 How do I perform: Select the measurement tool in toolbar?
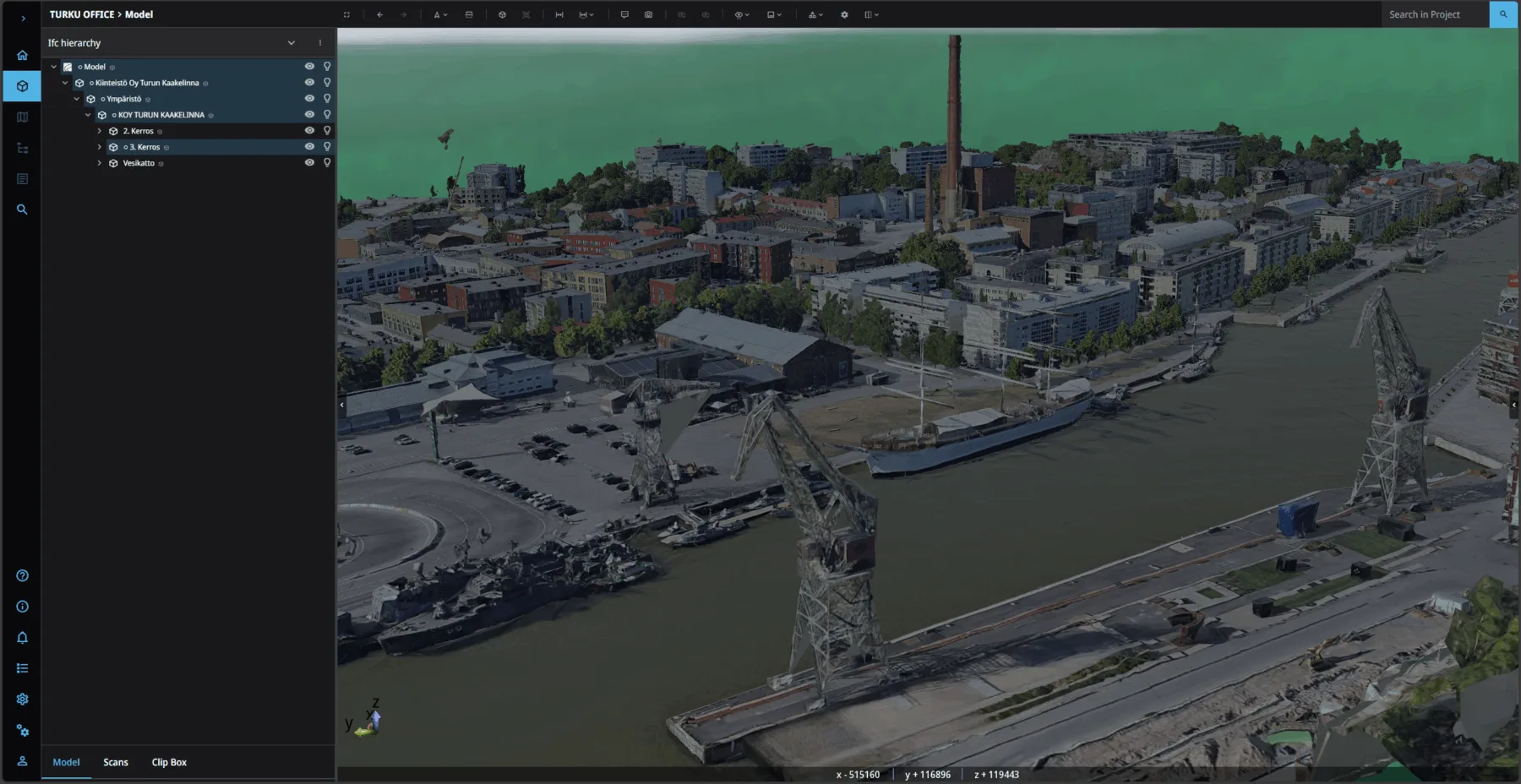tap(559, 14)
